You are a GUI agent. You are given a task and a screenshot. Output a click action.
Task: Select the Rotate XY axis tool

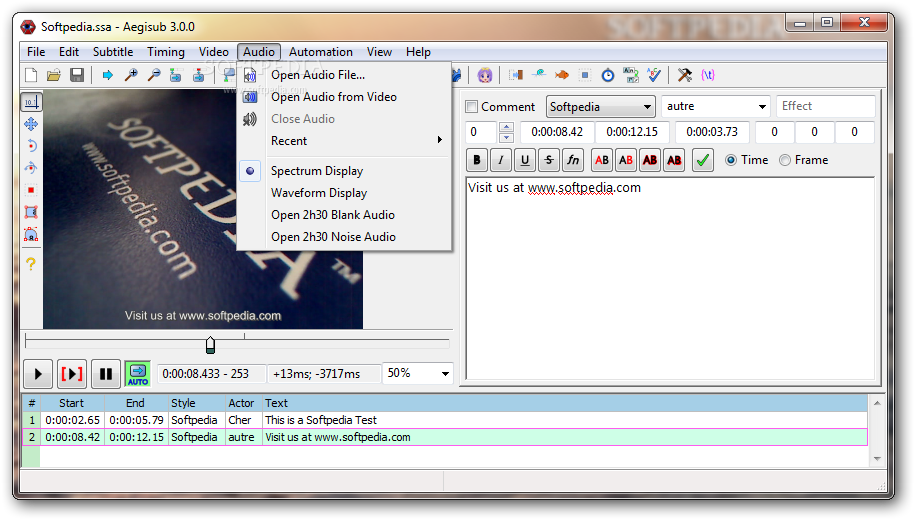(x=31, y=168)
